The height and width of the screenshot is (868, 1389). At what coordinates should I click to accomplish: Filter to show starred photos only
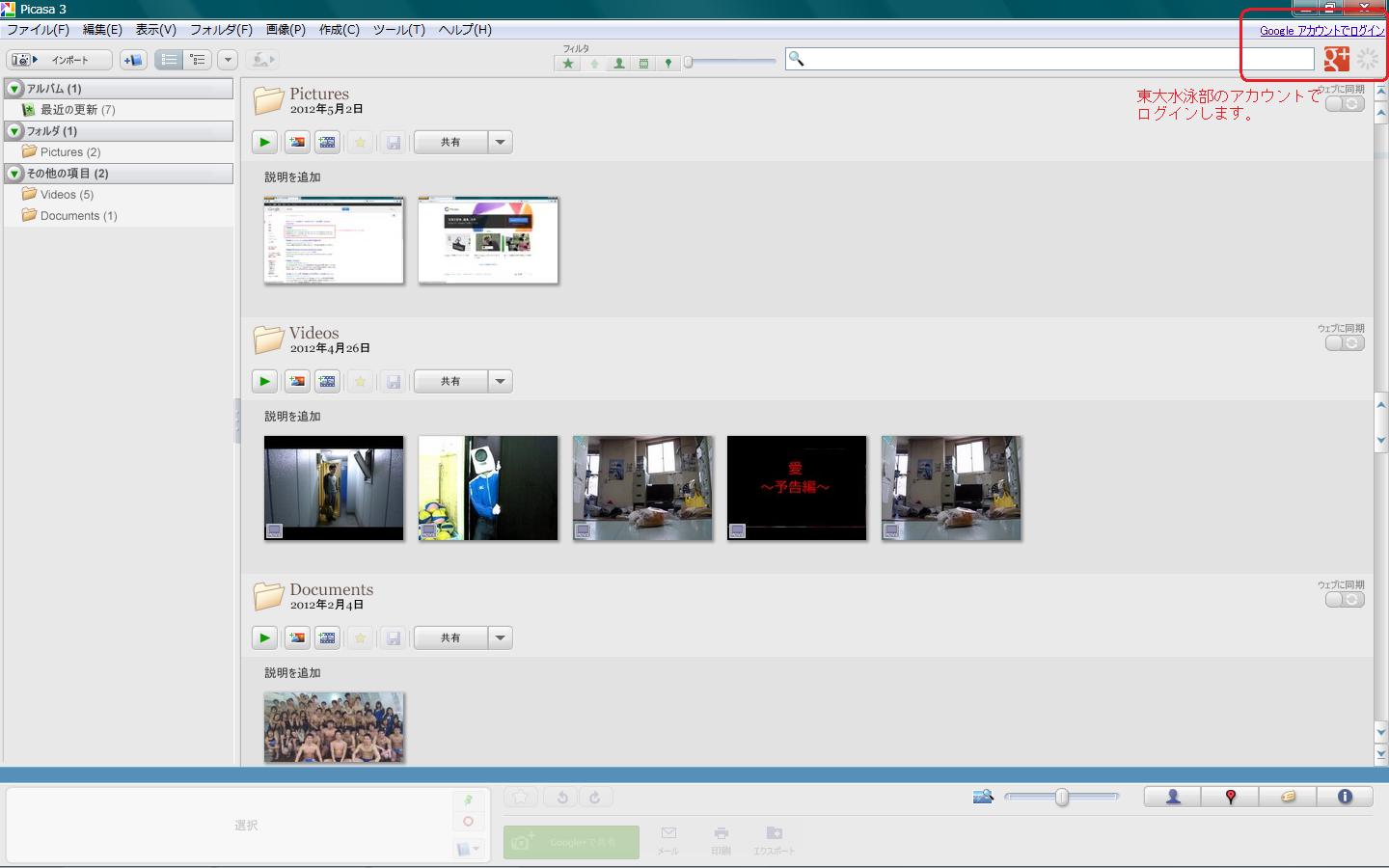coord(568,64)
